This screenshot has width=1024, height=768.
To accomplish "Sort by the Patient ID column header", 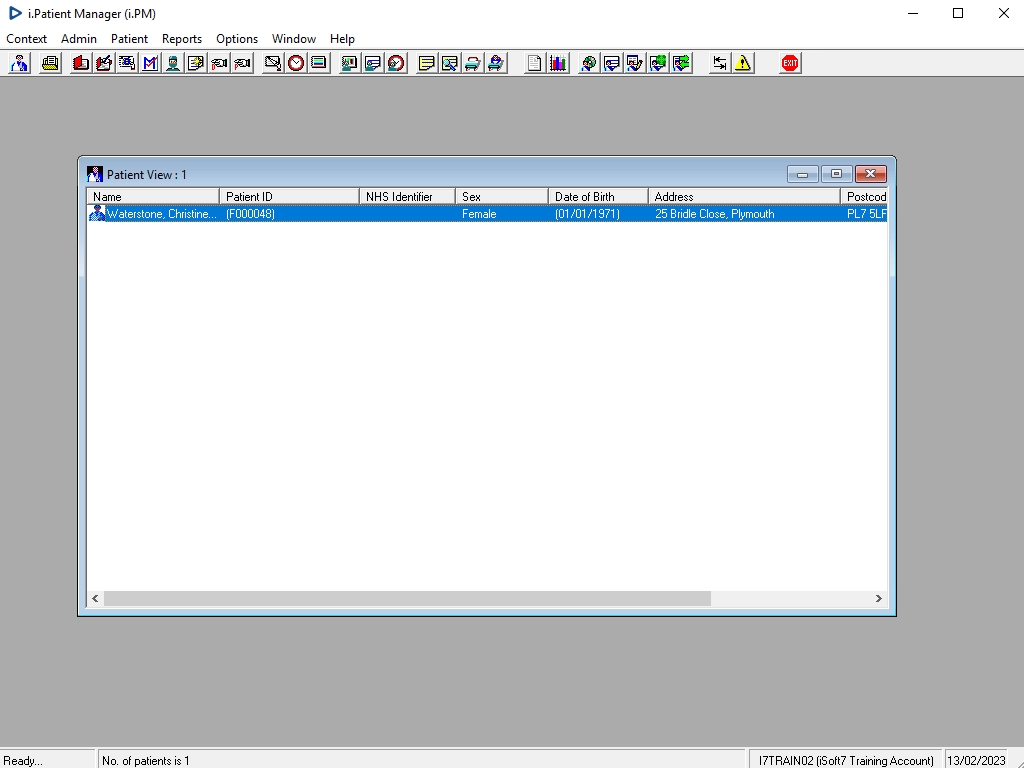I will click(289, 197).
